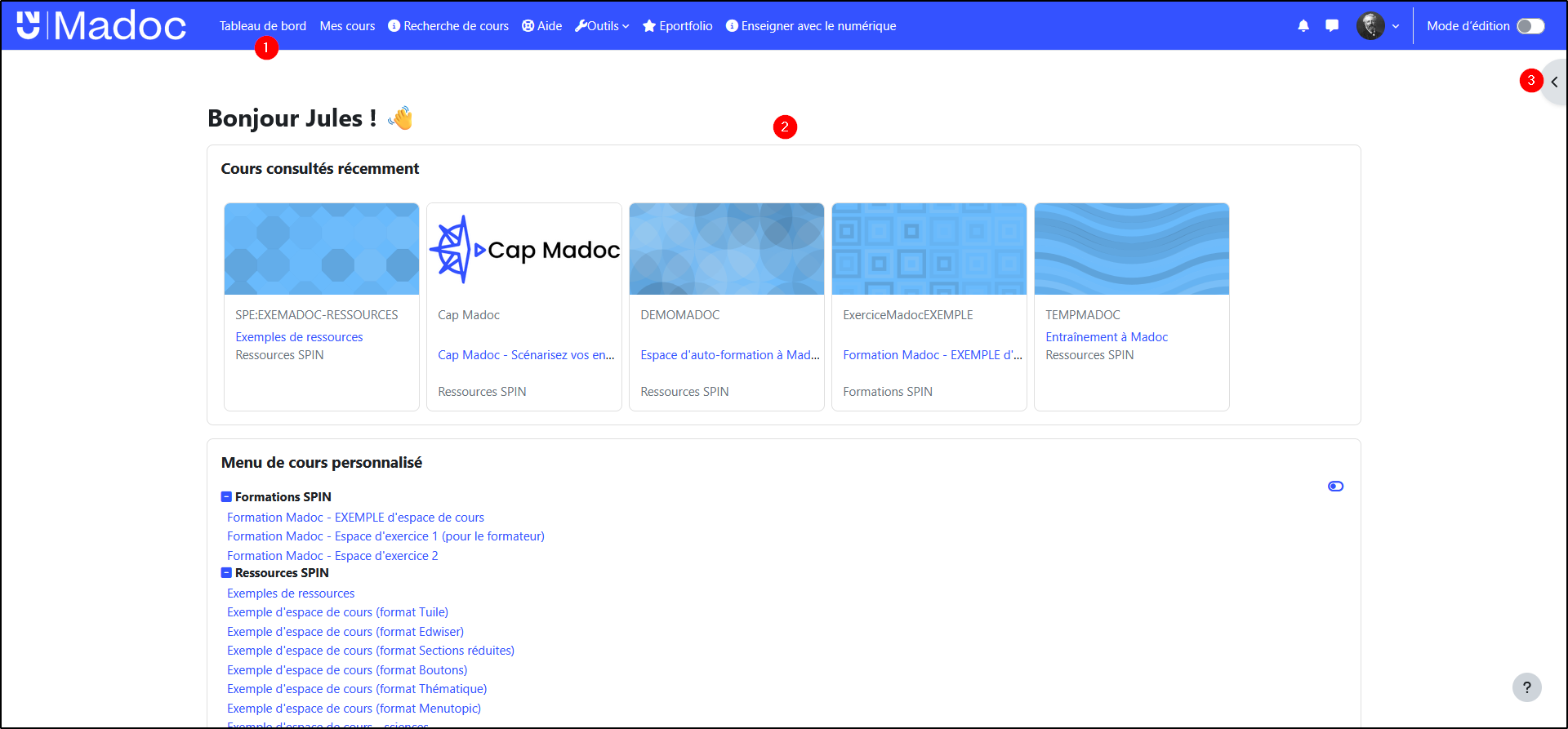Open Exemple d'espace de cours (format Thématique)

pos(357,689)
